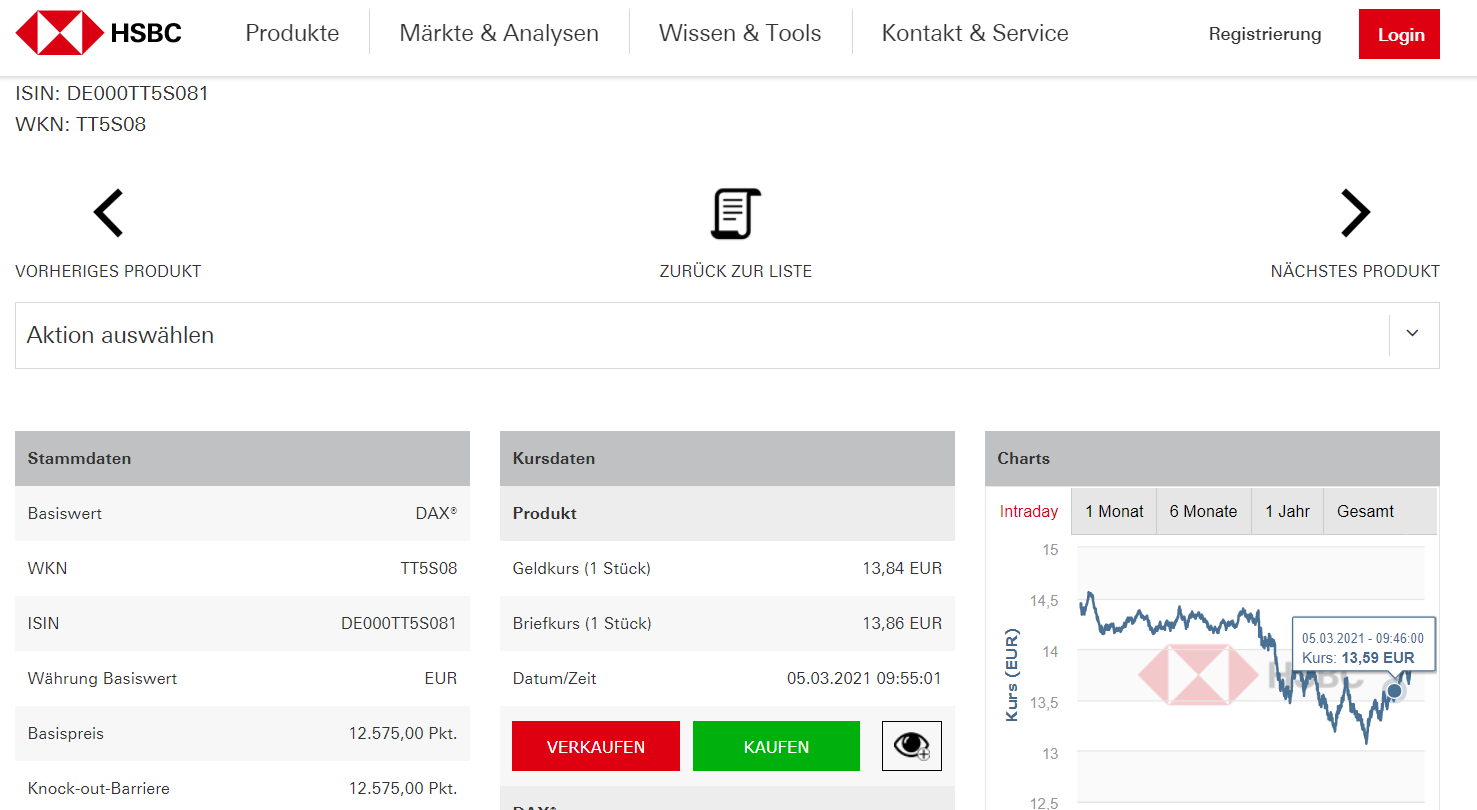The width and height of the screenshot is (1477, 810).
Task: Click the green KAUFEN button
Action: pyautogui.click(x=776, y=746)
